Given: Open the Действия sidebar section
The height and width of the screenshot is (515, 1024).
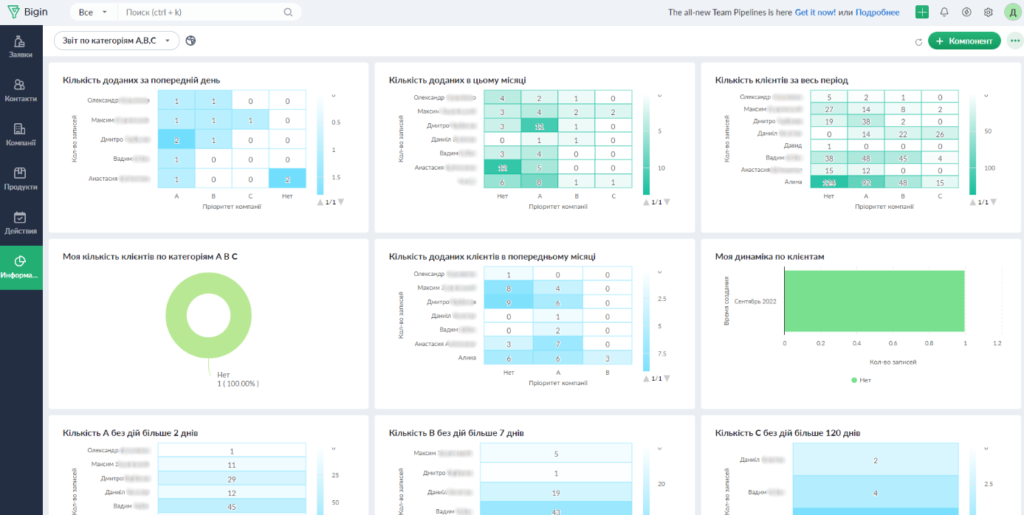Looking at the screenshot, I should coord(20,222).
